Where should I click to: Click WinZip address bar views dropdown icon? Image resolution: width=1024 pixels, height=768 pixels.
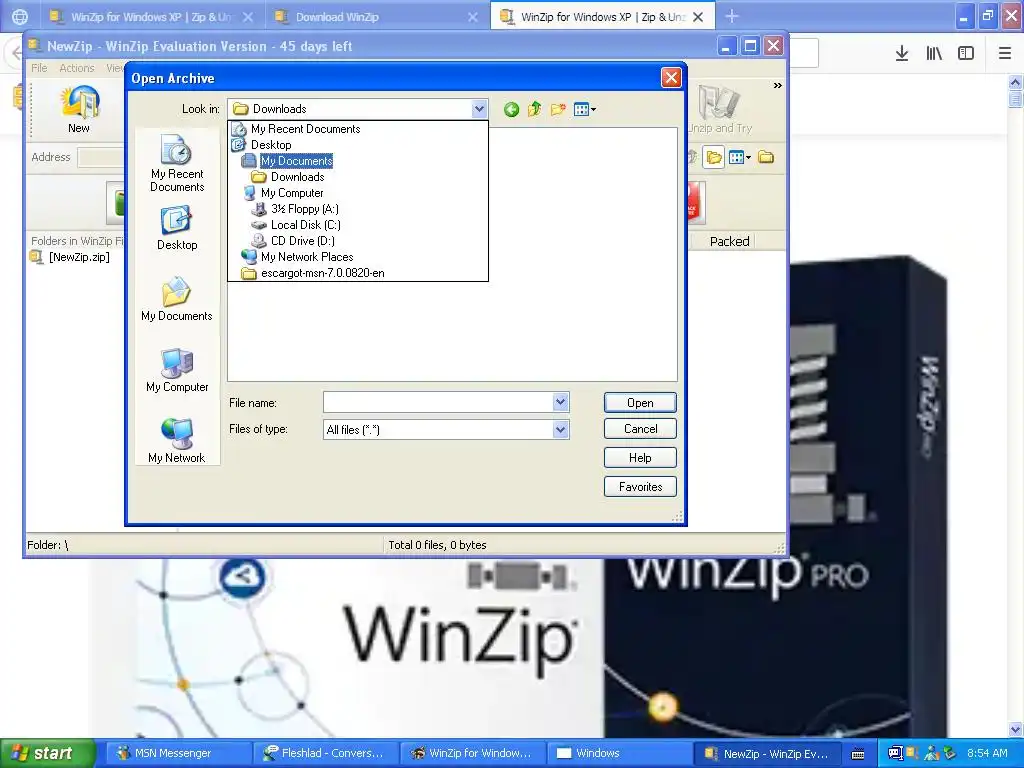pyautogui.click(x=739, y=157)
